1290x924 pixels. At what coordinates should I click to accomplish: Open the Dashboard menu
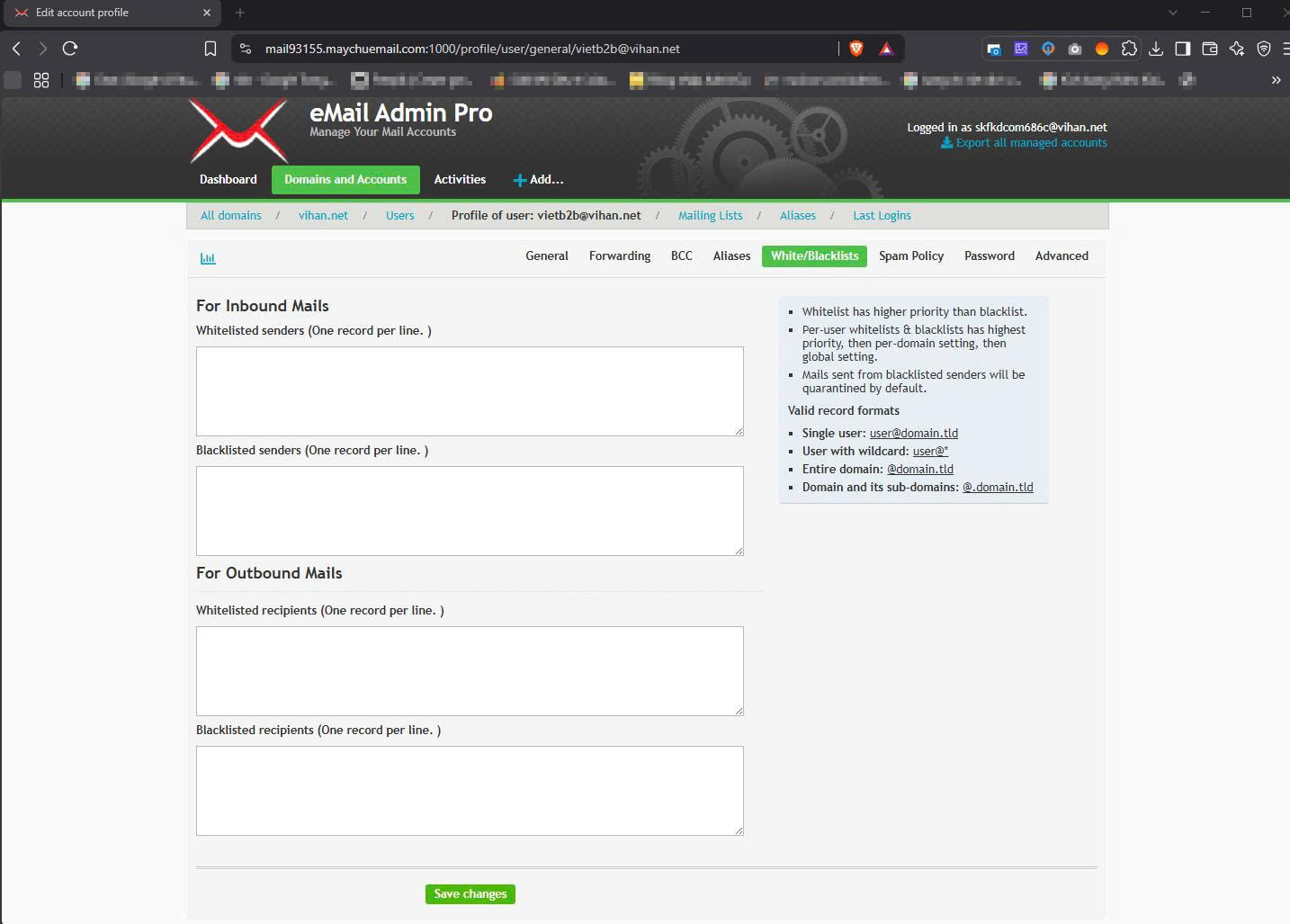[x=228, y=180]
